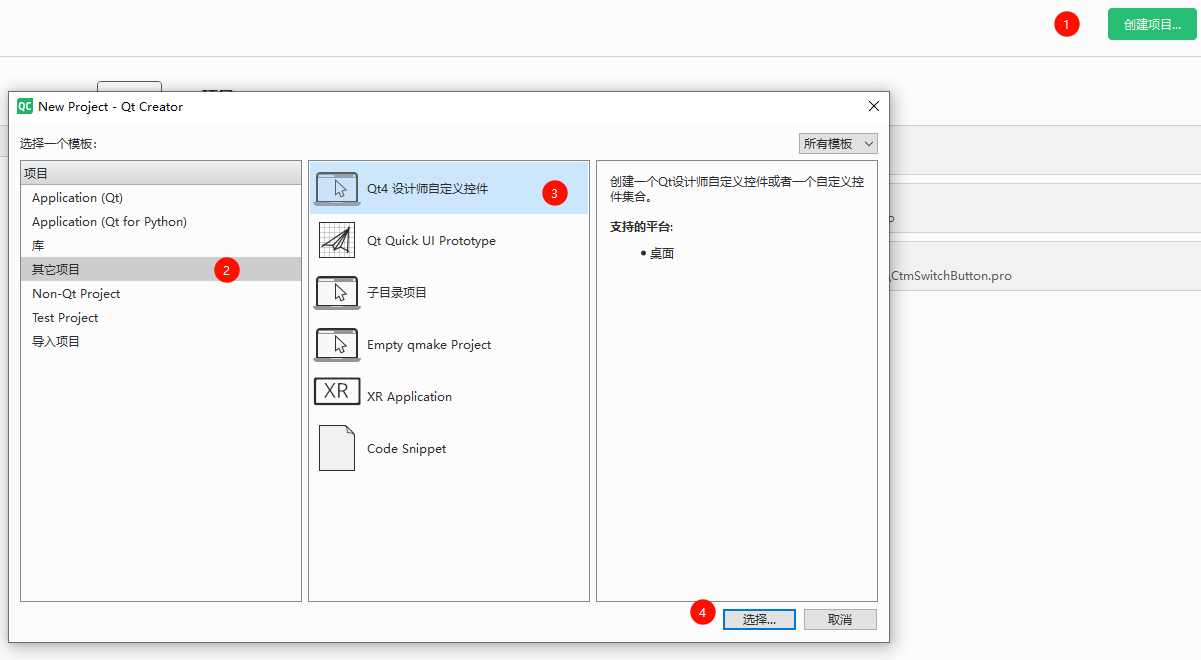This screenshot has height=660, width=1201.
Task: Close the New Project dialog
Action: pyautogui.click(x=873, y=106)
